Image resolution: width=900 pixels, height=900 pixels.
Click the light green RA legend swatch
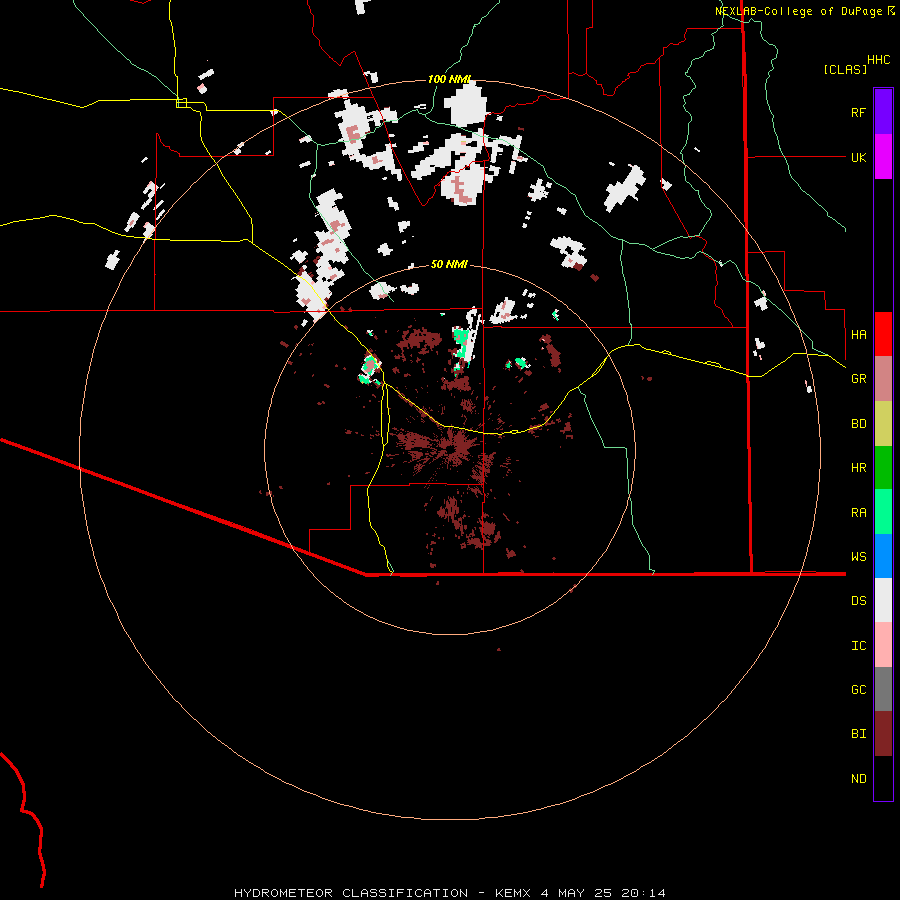(x=883, y=512)
